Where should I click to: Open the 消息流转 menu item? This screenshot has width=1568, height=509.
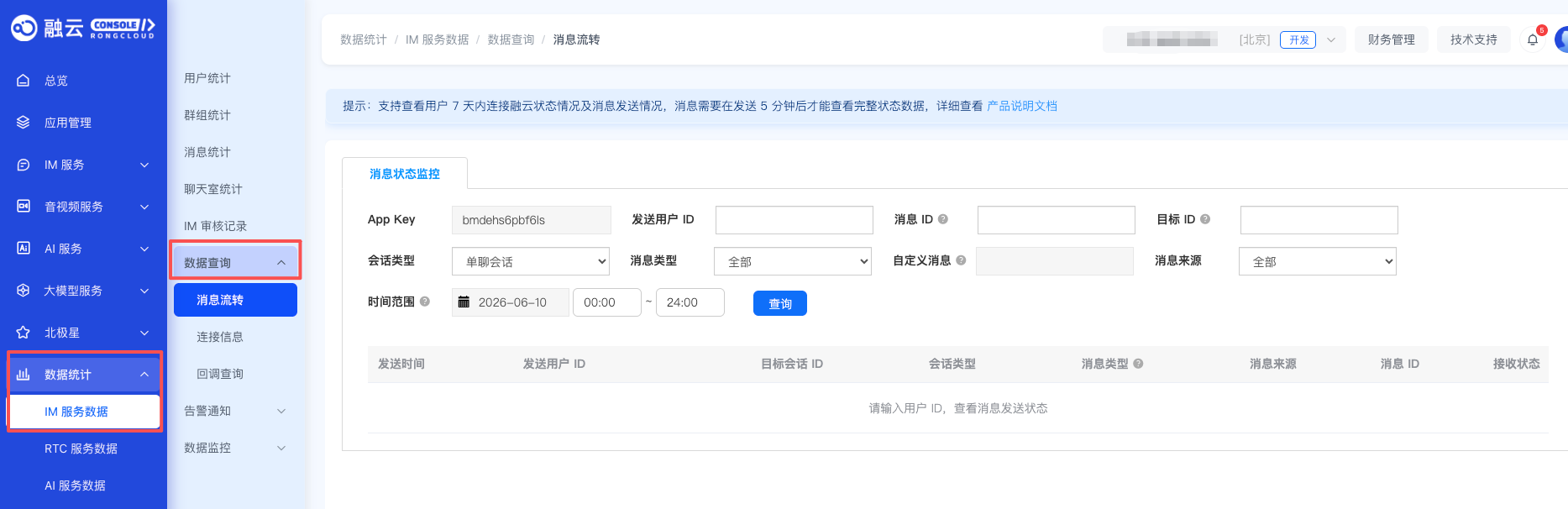(235, 300)
